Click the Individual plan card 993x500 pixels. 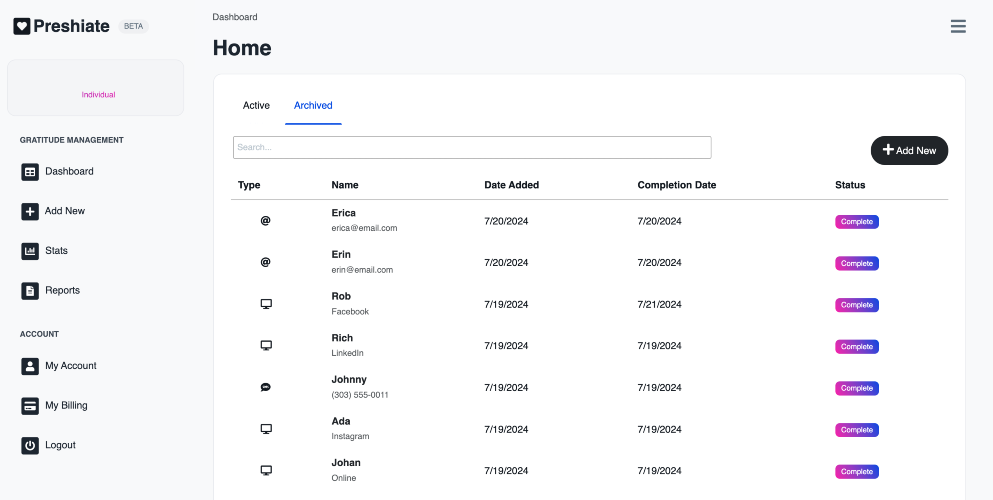pyautogui.click(x=96, y=87)
